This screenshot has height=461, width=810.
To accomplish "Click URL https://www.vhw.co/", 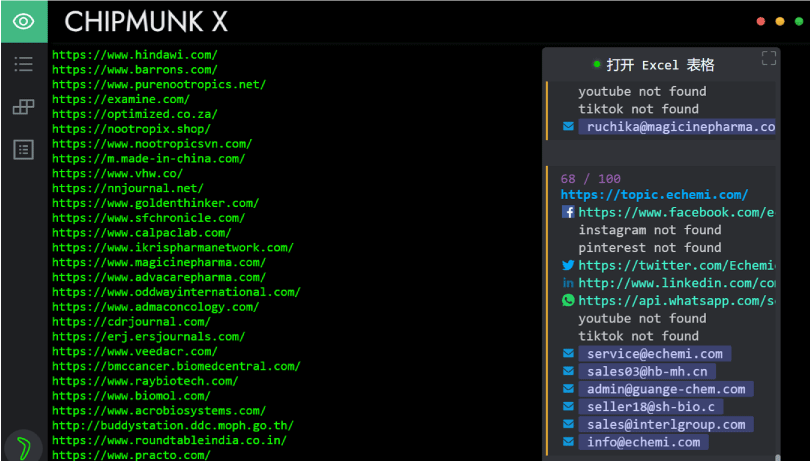I will click(x=117, y=174).
